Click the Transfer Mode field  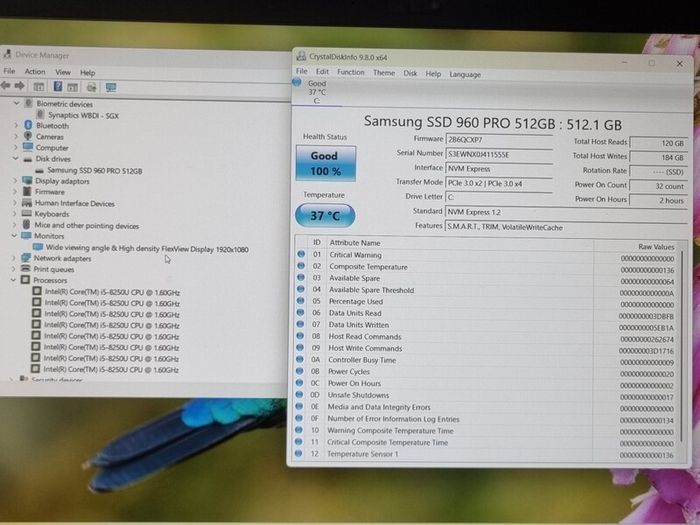[x=499, y=183]
